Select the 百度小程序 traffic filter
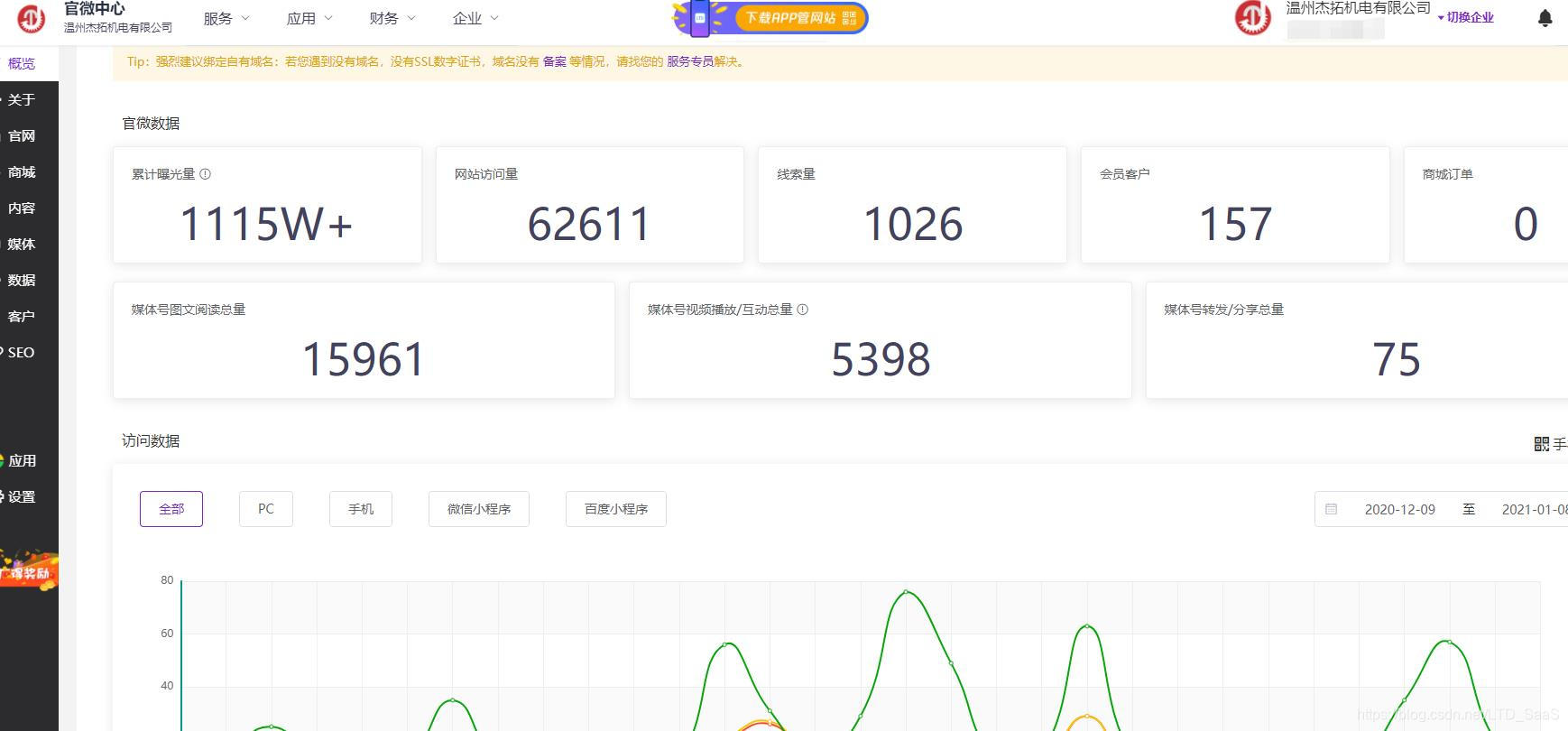The width and height of the screenshot is (1568, 731). (616, 509)
